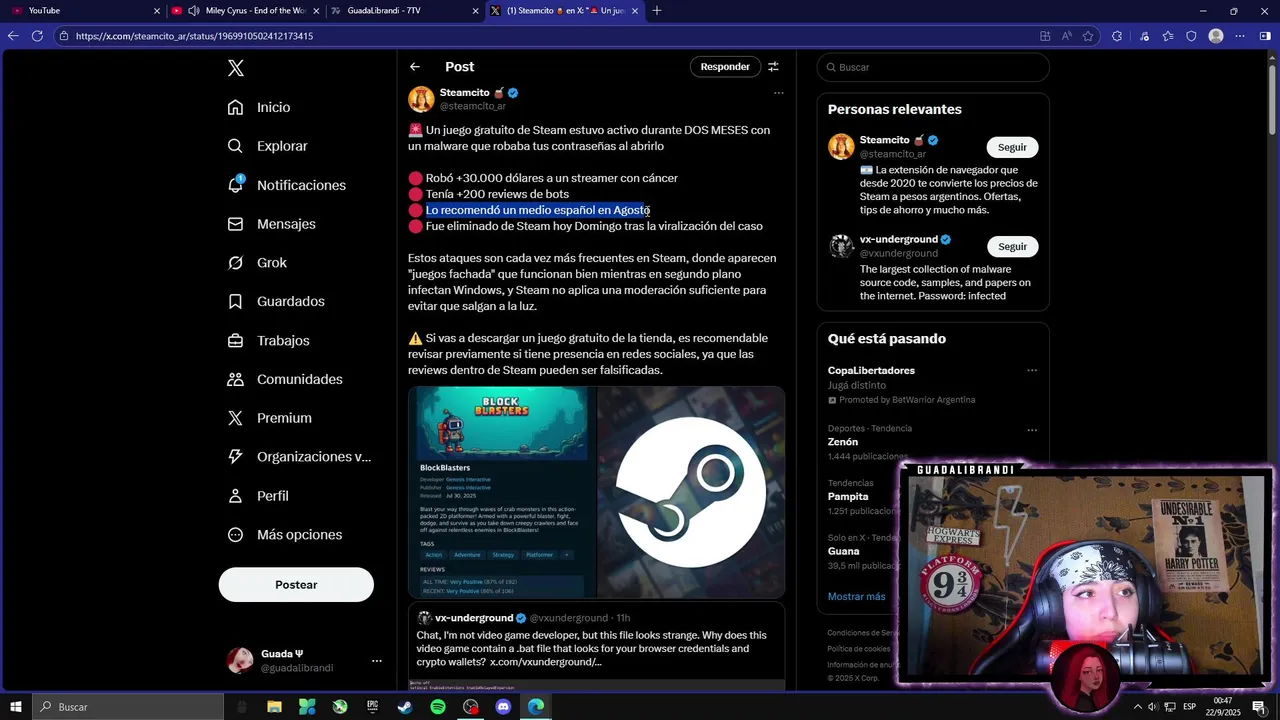Open account menu dots next to Guada
This screenshot has width=1280, height=720.
(377, 661)
